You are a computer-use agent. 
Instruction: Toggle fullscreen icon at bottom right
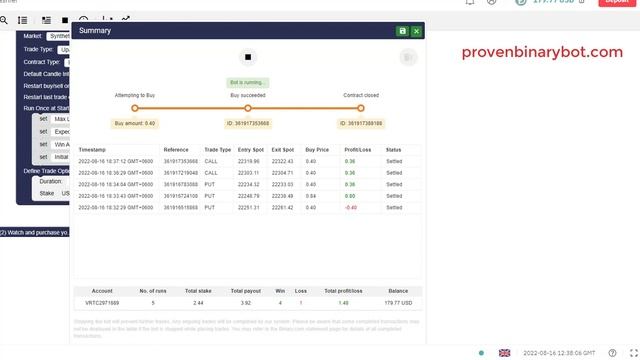point(633,353)
